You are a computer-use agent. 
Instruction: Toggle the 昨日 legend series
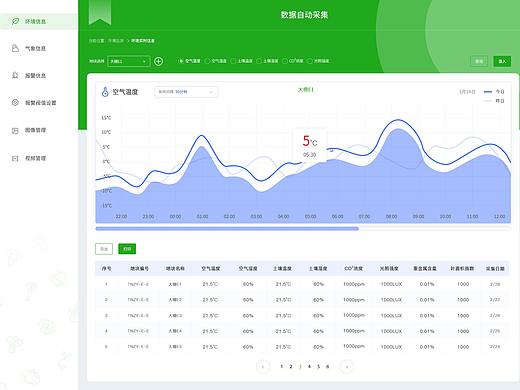494,101
